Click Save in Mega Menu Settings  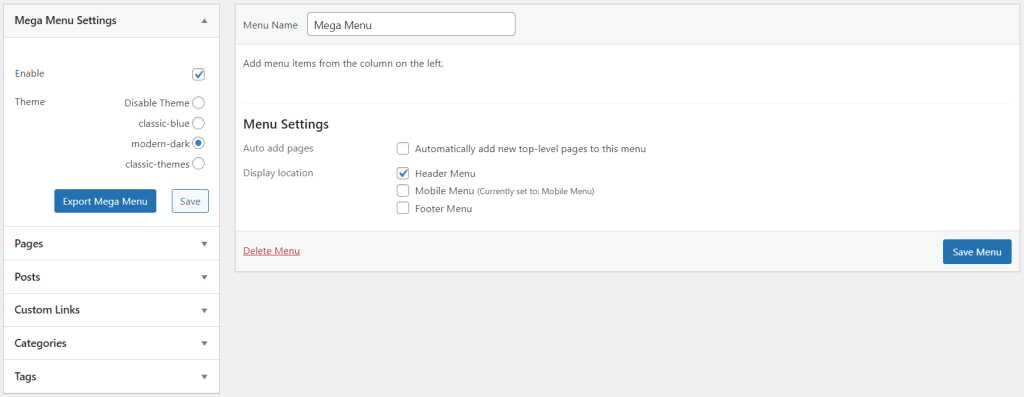point(190,201)
